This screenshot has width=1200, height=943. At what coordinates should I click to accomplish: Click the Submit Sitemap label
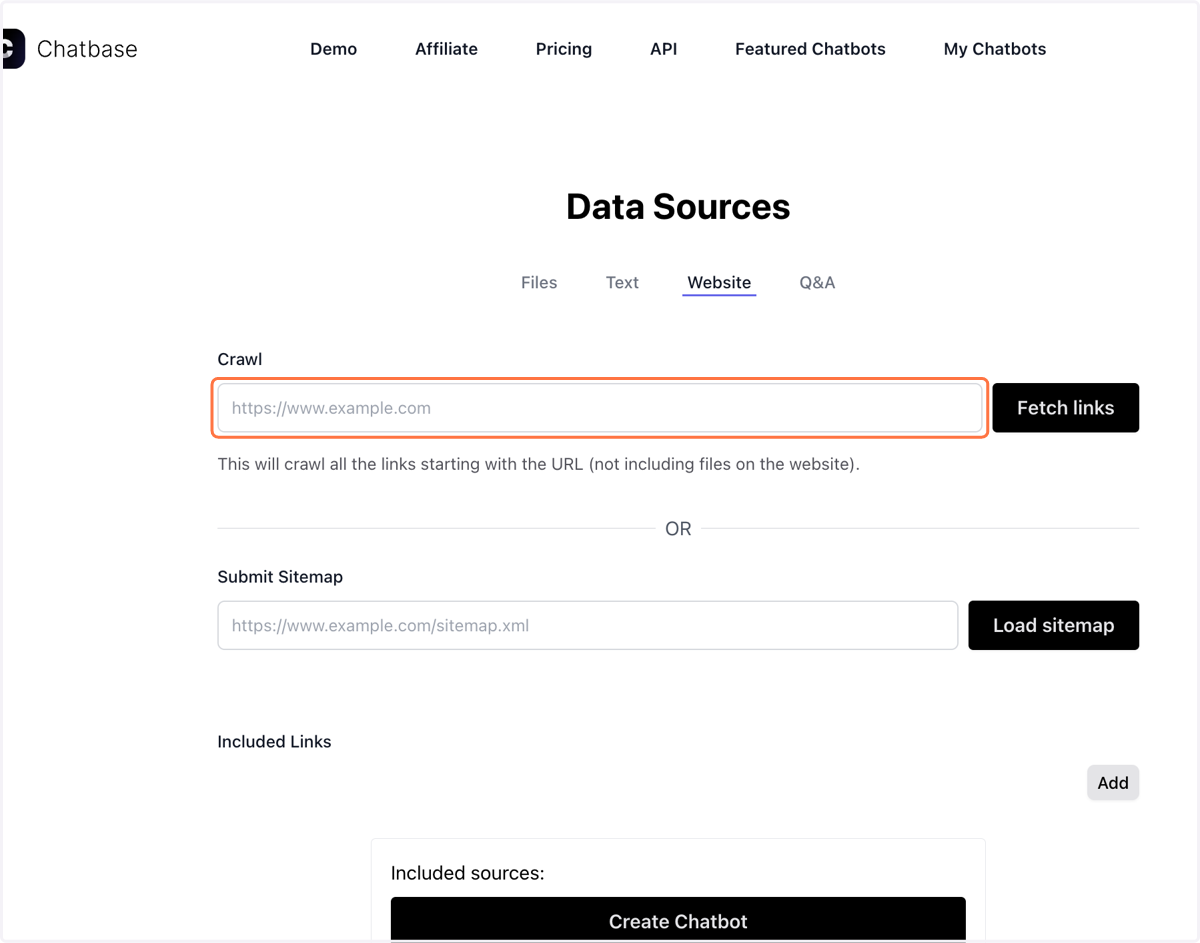pos(280,577)
